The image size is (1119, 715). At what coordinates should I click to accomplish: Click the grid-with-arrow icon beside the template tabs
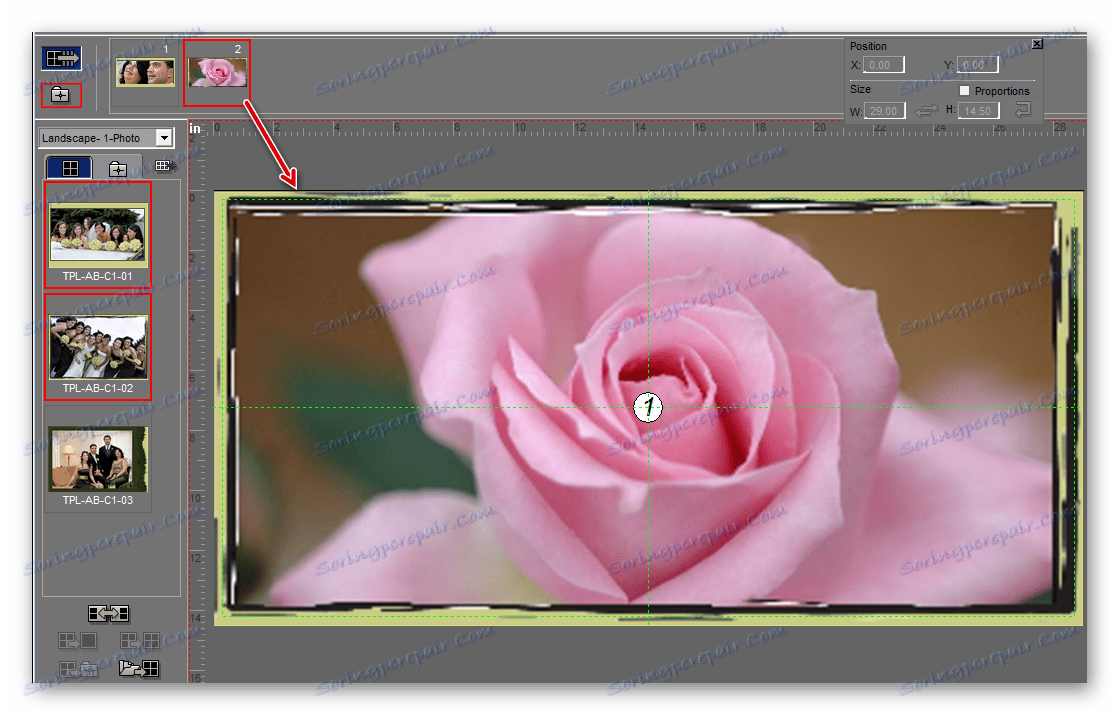(166, 166)
